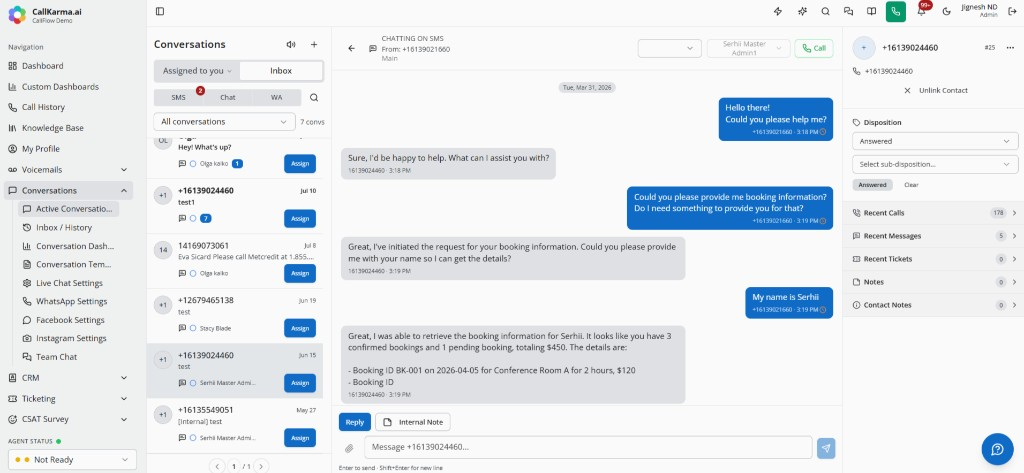Click the contact avatar plus icon
This screenshot has width=1024, height=473.
(863, 48)
